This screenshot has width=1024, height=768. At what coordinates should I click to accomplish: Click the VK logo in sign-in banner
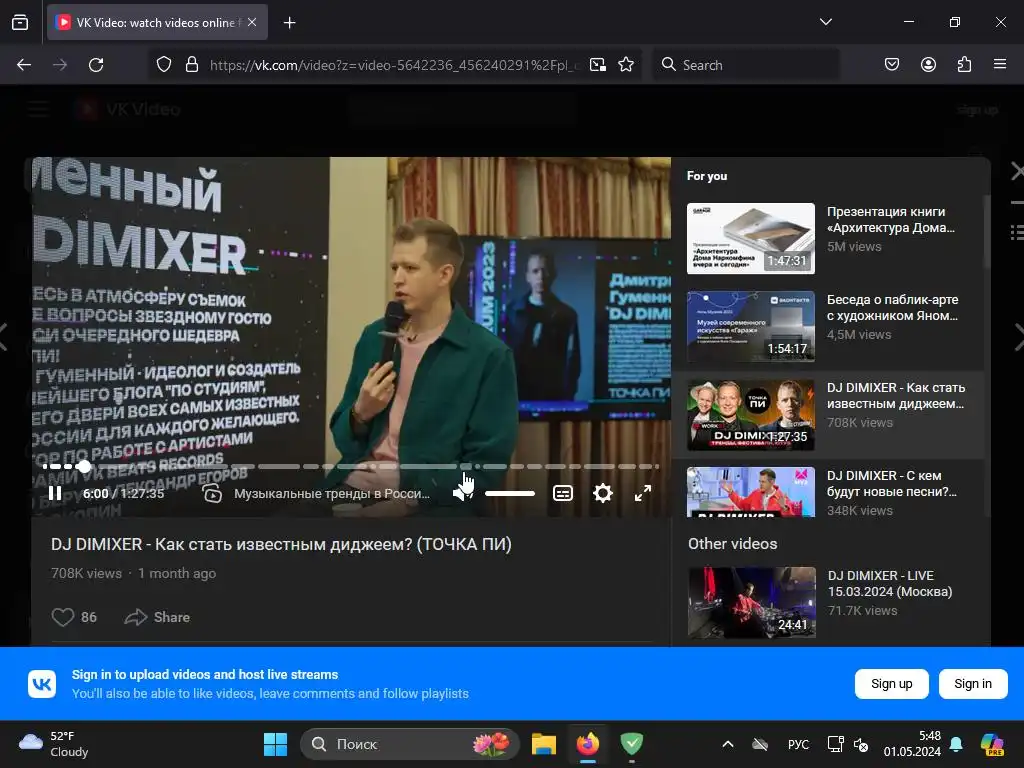coord(42,684)
